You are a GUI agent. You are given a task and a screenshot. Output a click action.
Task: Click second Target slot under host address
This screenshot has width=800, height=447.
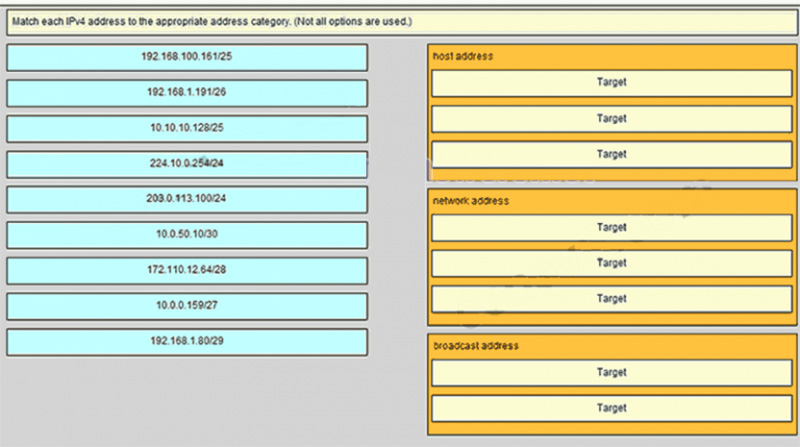pos(611,119)
